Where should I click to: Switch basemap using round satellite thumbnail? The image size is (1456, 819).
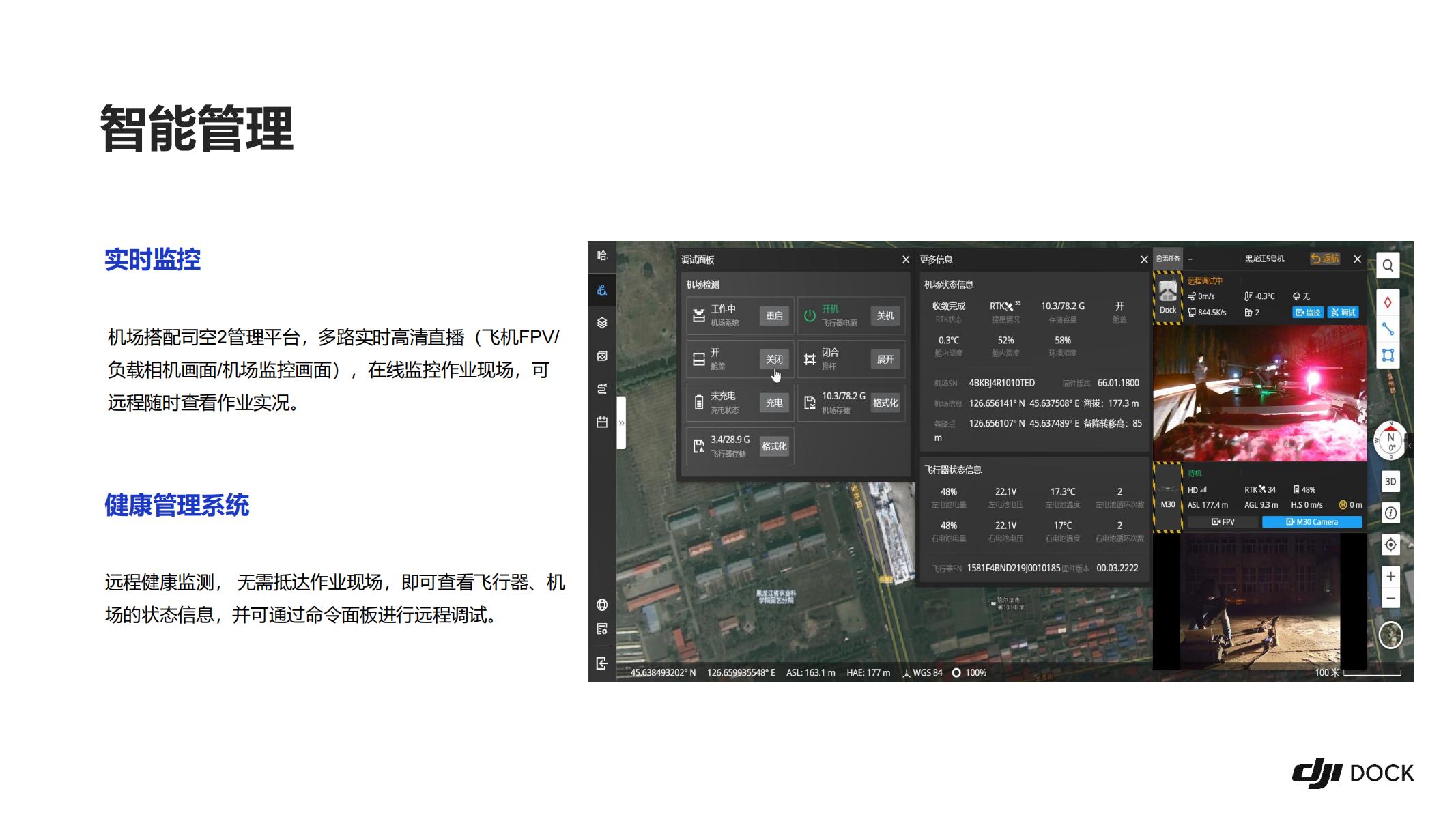[1390, 635]
